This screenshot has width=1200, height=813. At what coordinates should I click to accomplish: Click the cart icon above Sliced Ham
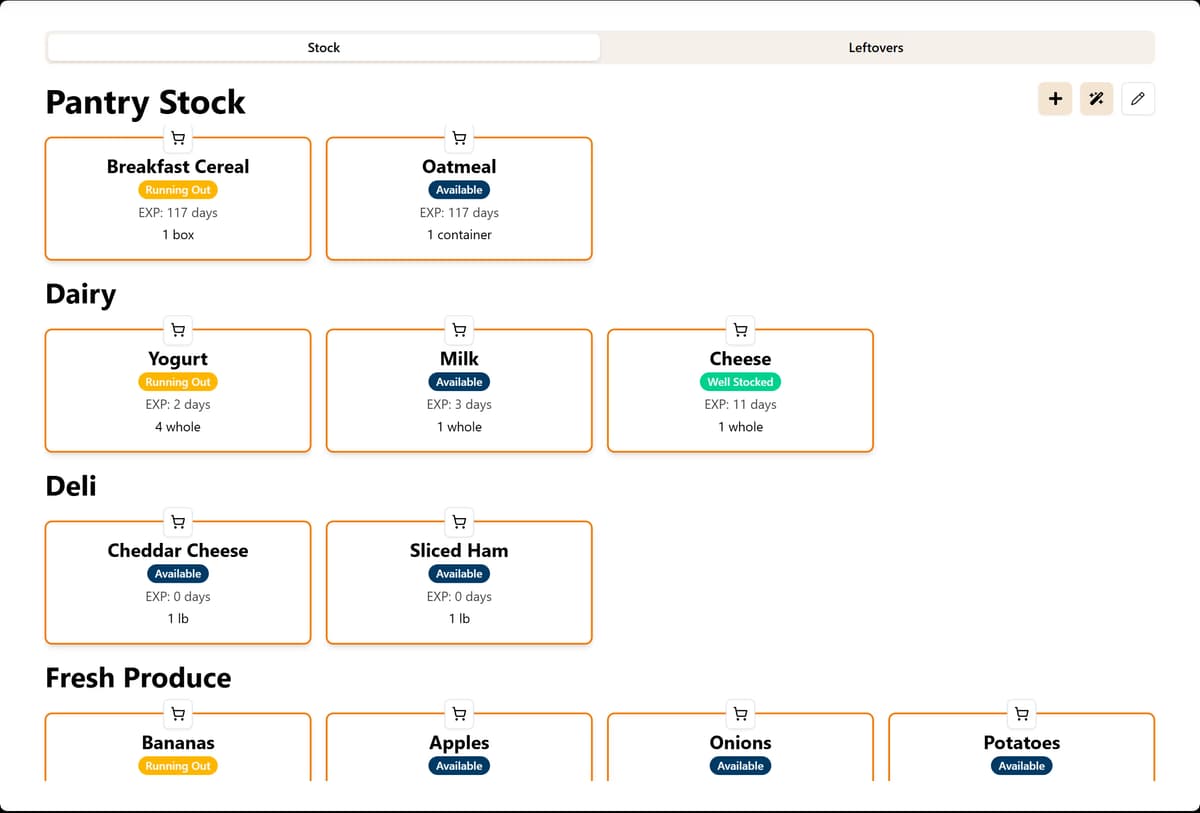(x=459, y=522)
